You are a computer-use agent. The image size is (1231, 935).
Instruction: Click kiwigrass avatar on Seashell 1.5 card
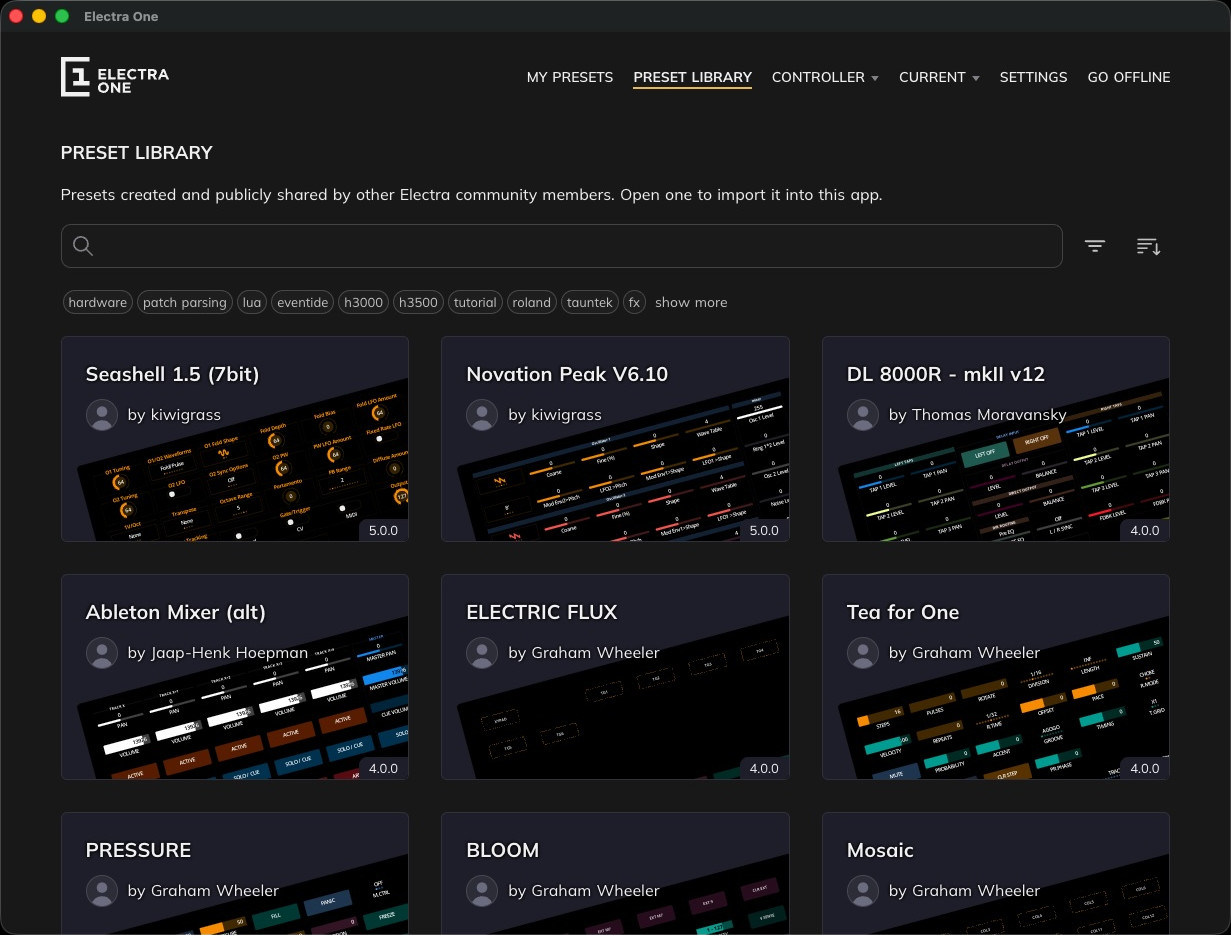[102, 415]
